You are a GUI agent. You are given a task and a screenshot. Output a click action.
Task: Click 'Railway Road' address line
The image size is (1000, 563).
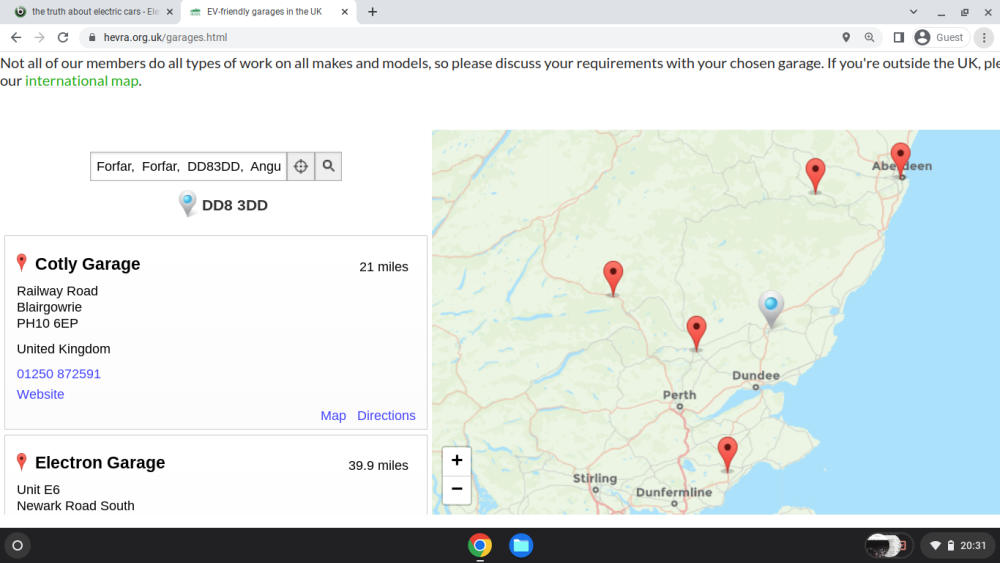57,291
